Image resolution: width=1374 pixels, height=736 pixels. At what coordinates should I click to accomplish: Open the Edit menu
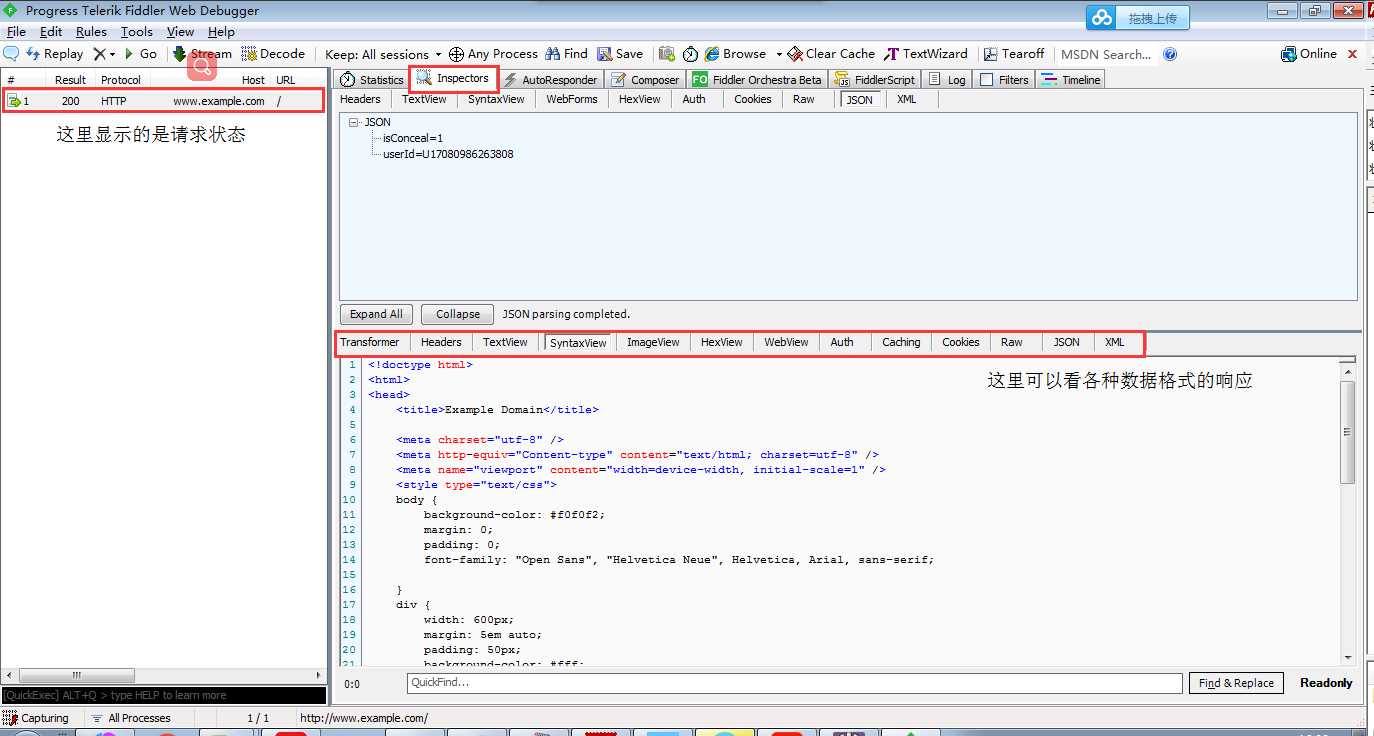coord(51,32)
